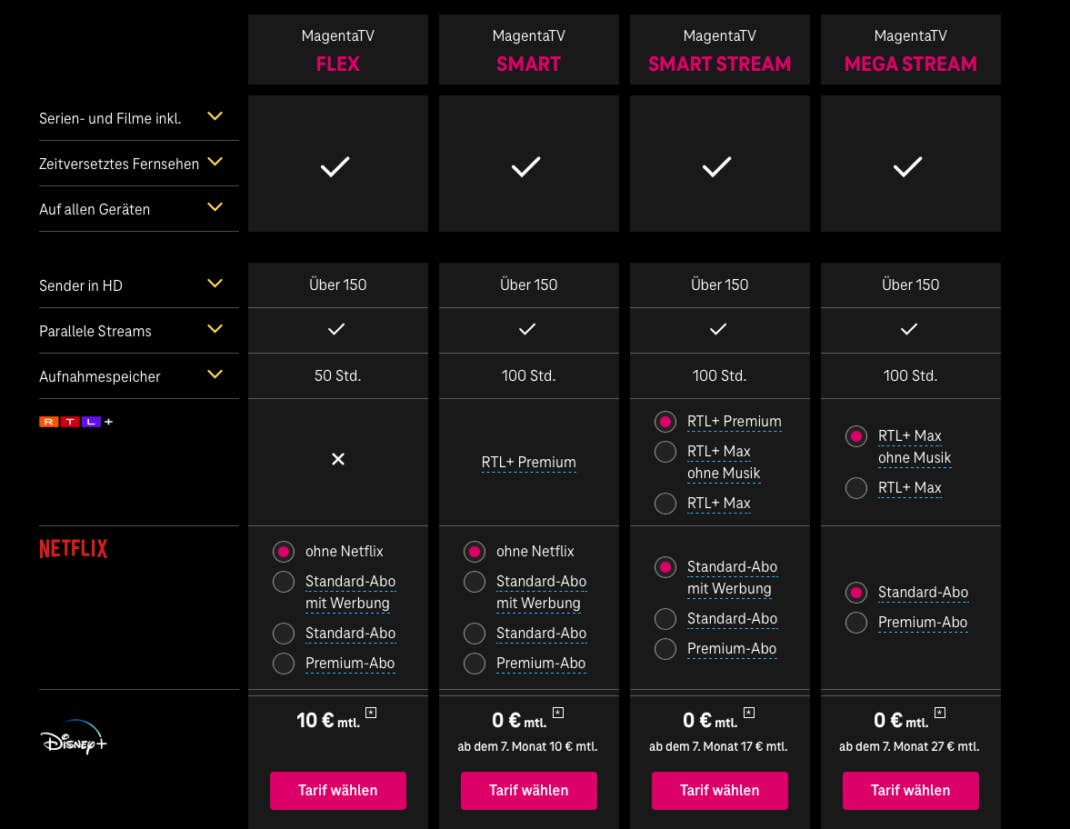Select RTL+ Max ohne Musik in SMART STREAM
This screenshot has width=1070, height=829.
pos(665,452)
